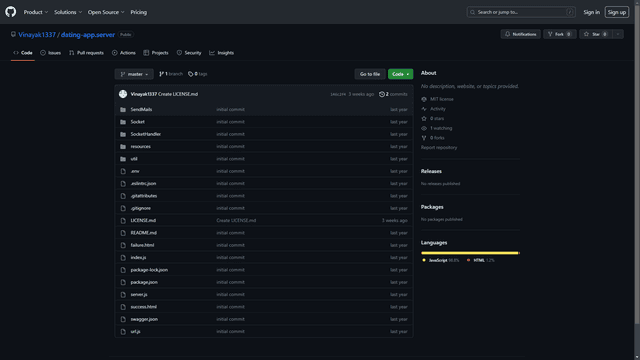Image resolution: width=640 pixels, height=360 pixels.
Task: Click the watching eye icon
Action: click(x=424, y=128)
